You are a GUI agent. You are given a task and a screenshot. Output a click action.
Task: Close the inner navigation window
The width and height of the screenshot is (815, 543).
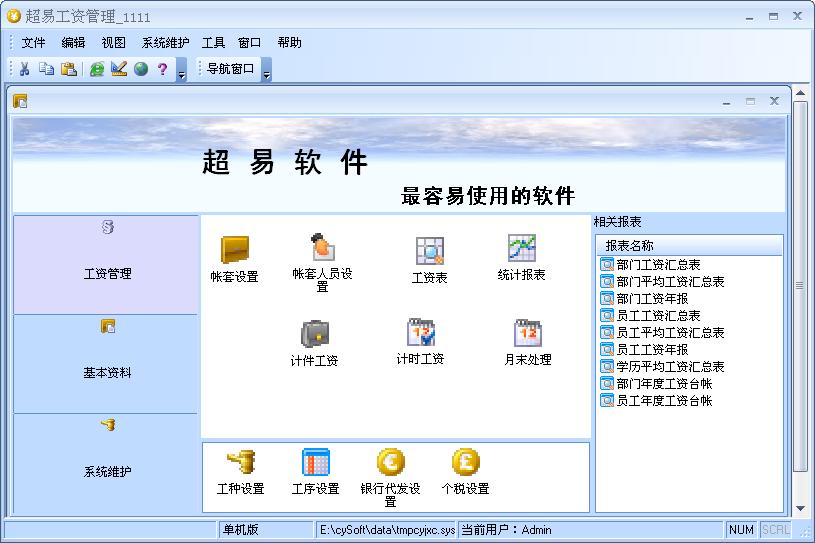pyautogui.click(x=774, y=102)
